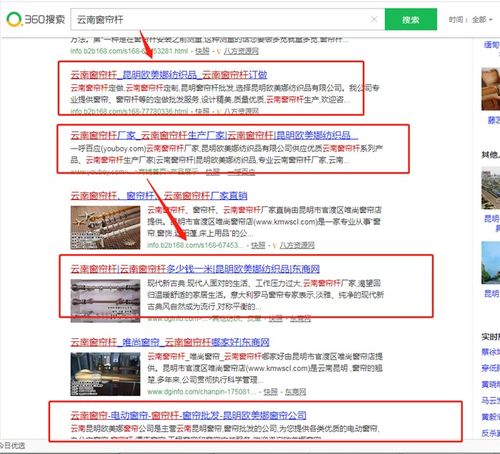
Task: Click URL info.b2b168.com/s168-67453 under 厂家直销 result
Action: 195,245
